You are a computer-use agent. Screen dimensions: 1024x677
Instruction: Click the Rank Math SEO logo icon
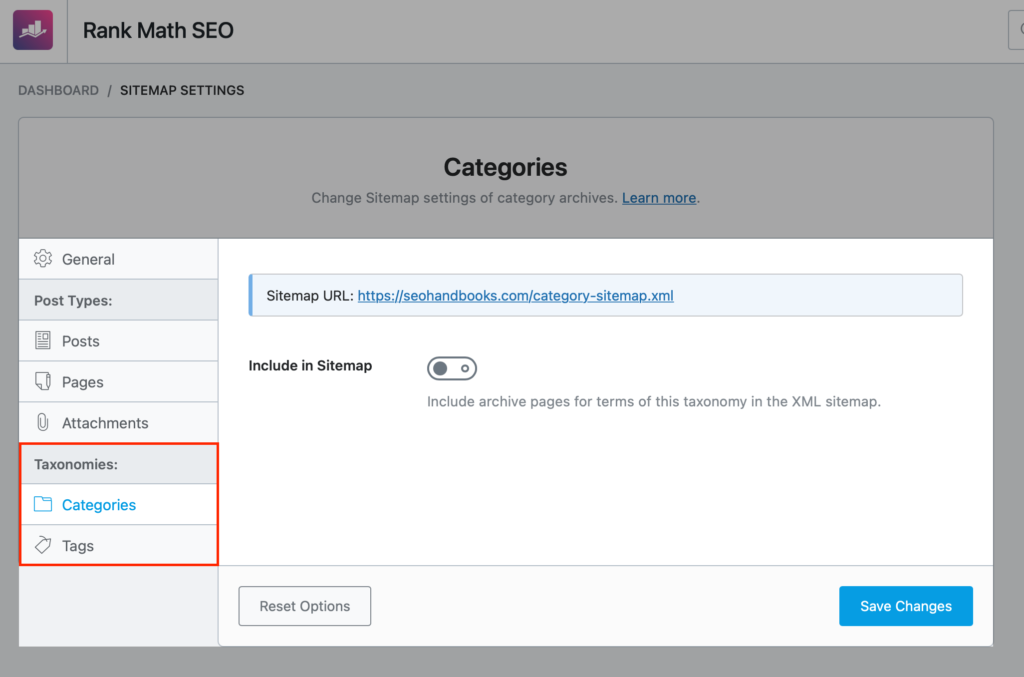[x=33, y=30]
